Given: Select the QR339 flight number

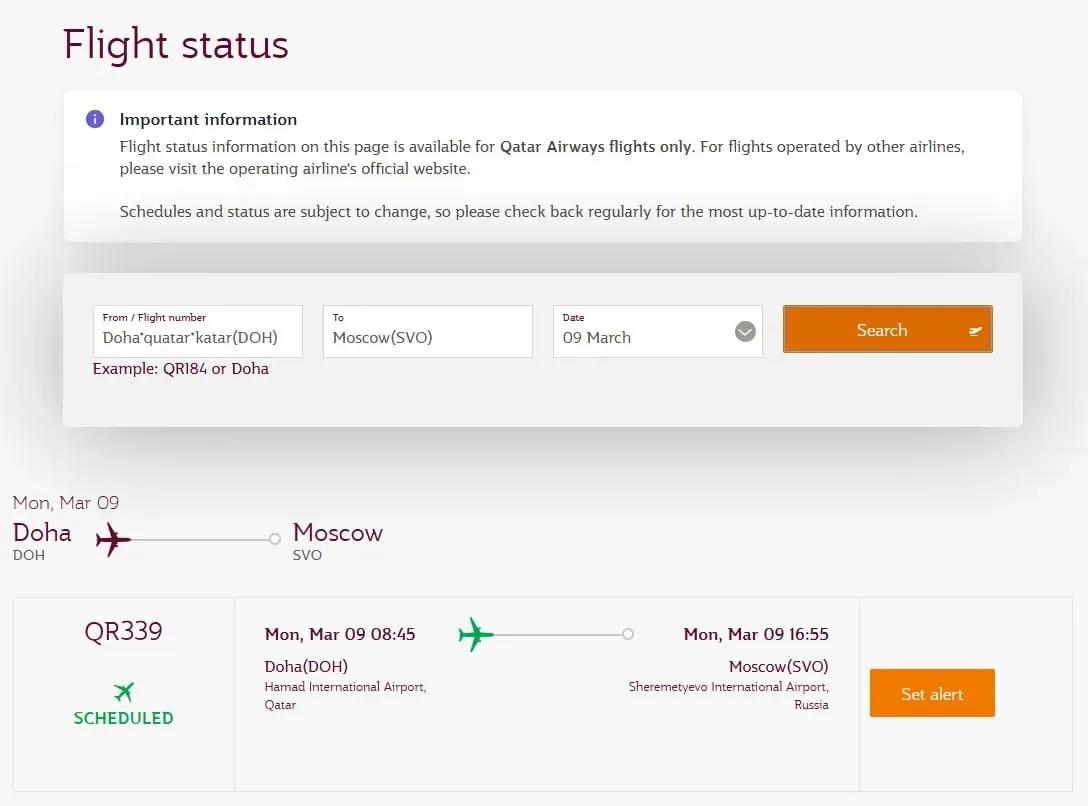Looking at the screenshot, I should point(123,631).
